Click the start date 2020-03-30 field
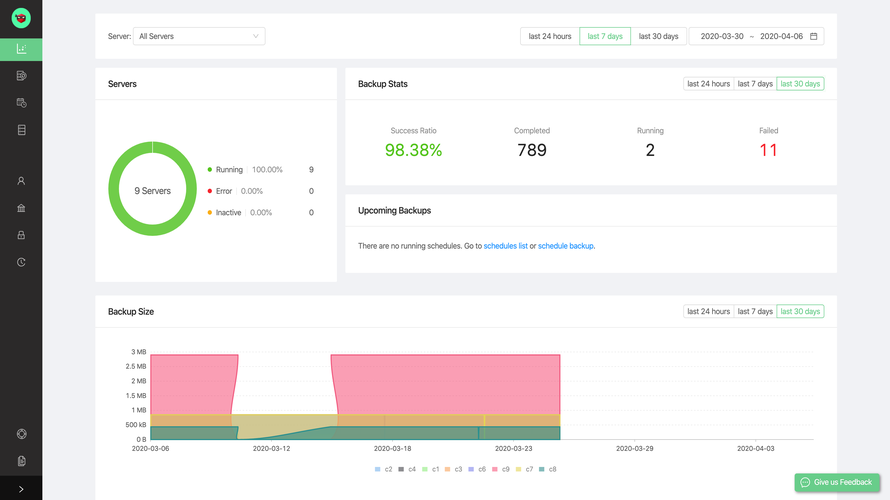Screen dimensions: 890x500 722,36
